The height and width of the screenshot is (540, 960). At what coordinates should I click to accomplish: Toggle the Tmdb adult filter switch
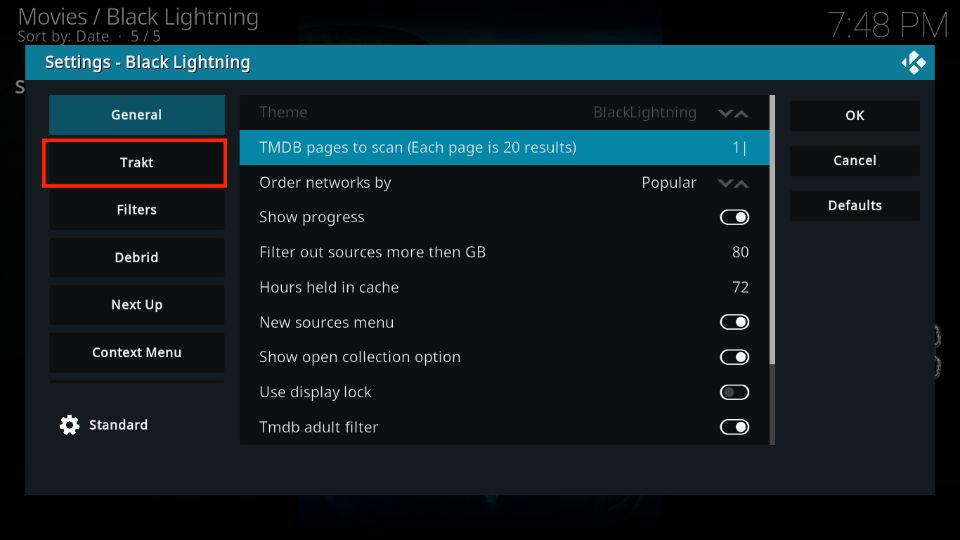pos(734,427)
